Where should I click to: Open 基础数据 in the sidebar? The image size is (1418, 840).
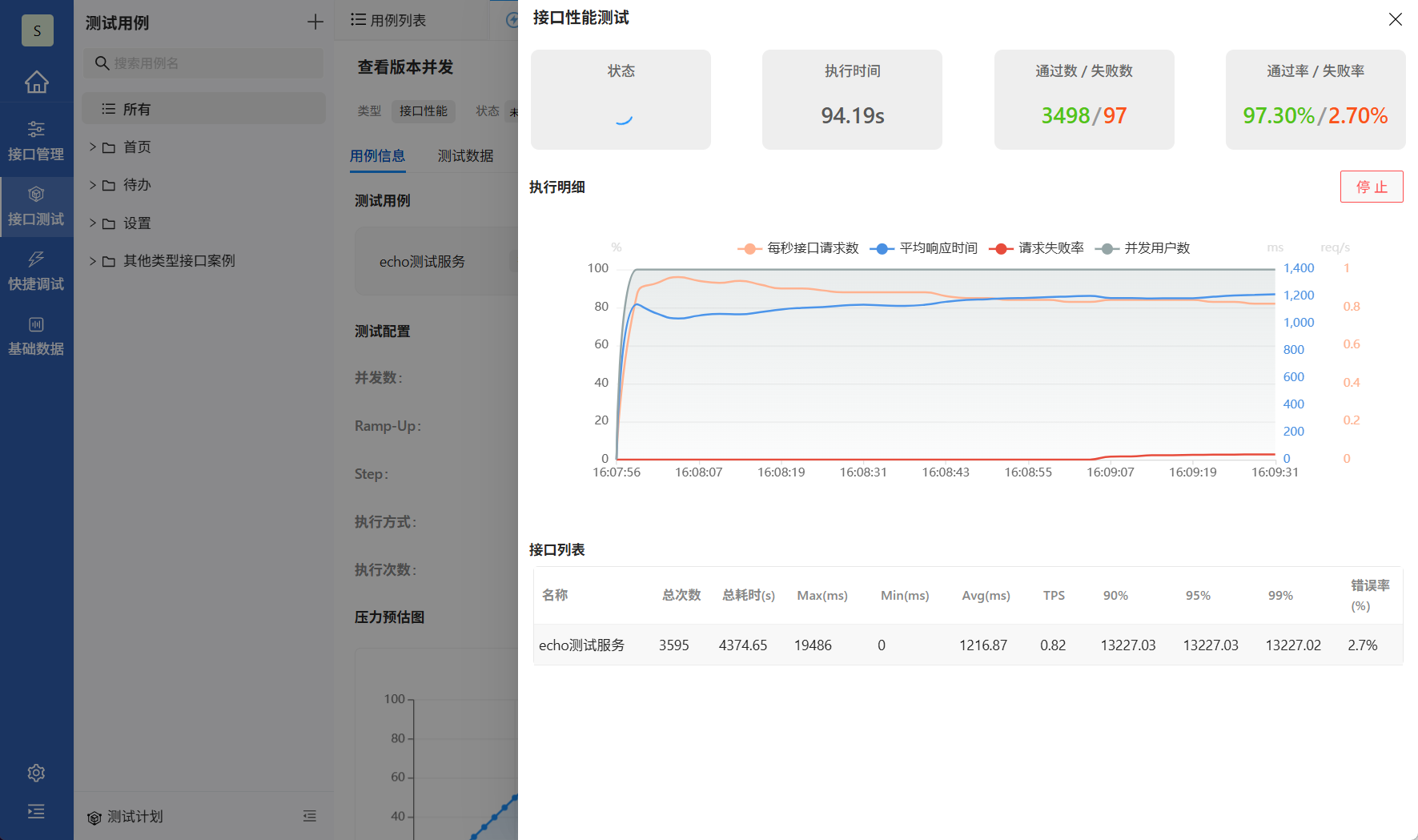[36, 336]
